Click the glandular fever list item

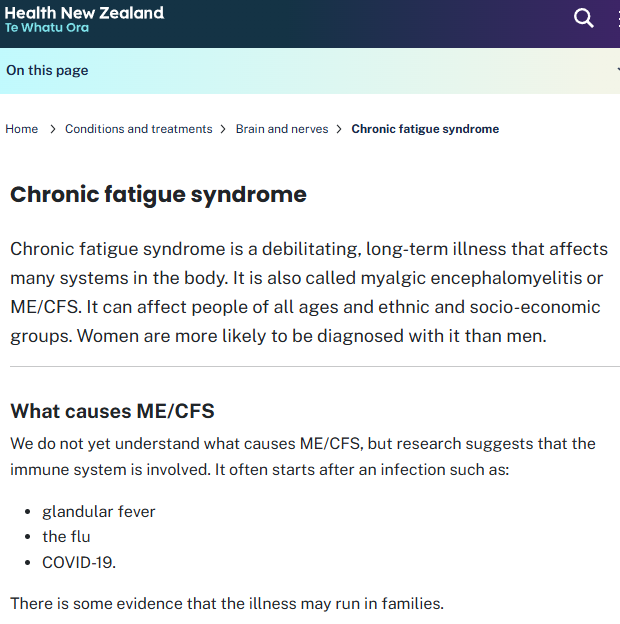coord(99,511)
